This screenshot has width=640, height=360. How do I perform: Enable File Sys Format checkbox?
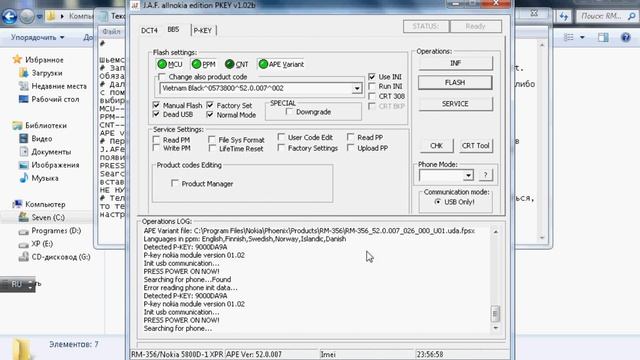point(212,140)
